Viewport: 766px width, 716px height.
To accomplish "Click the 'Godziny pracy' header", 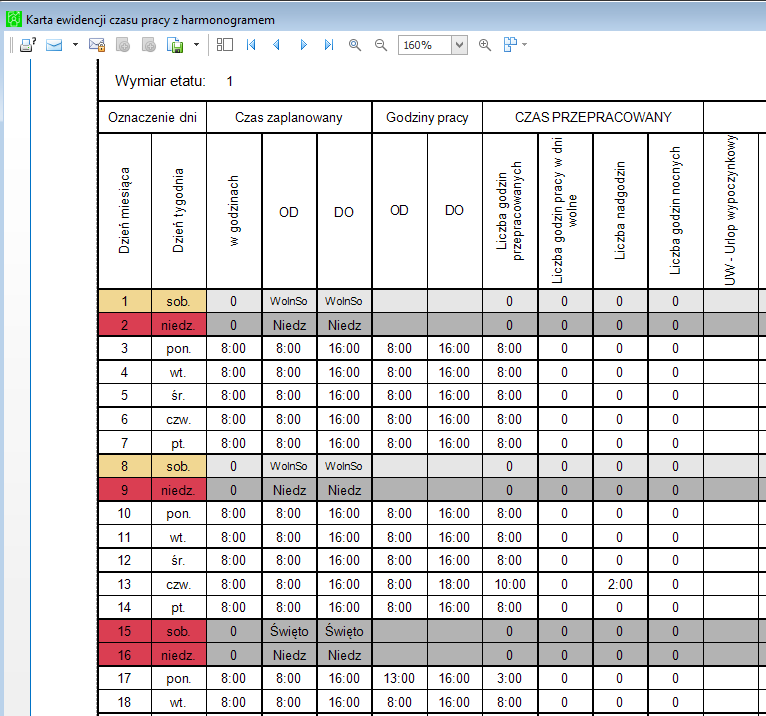I will [x=427, y=118].
